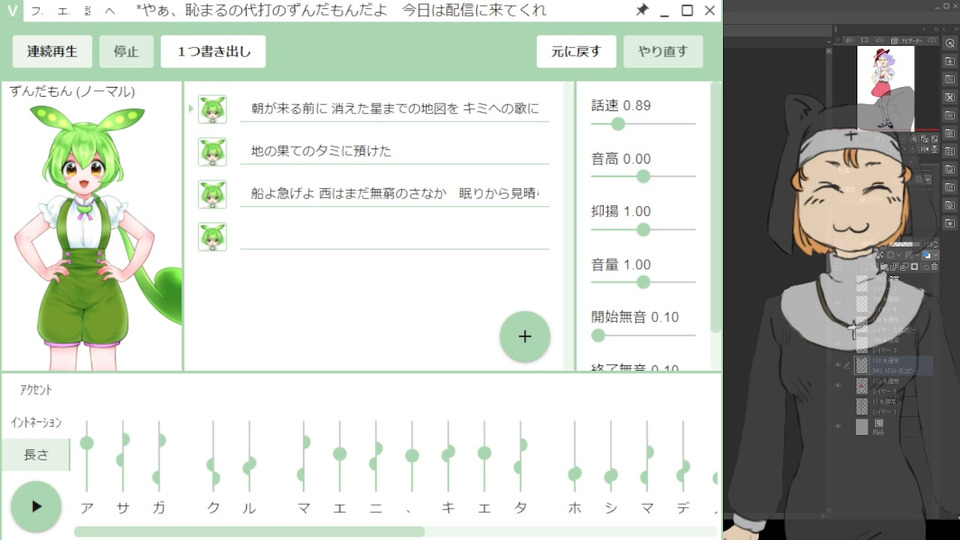Open the ヘルプ menu in VOICEVOX

click(110, 11)
